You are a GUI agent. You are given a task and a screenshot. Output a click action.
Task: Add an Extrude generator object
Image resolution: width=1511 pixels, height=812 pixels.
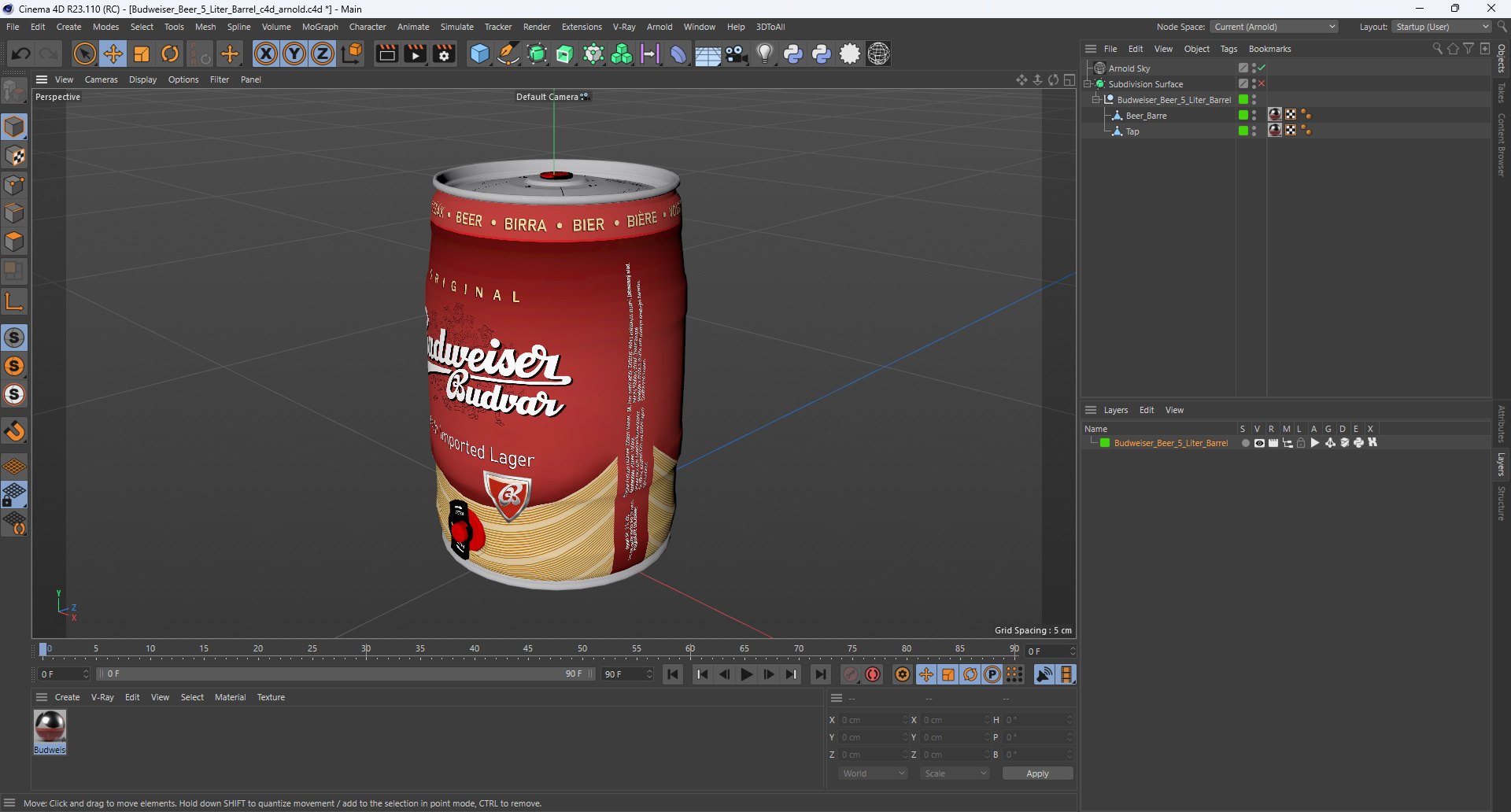[565, 54]
